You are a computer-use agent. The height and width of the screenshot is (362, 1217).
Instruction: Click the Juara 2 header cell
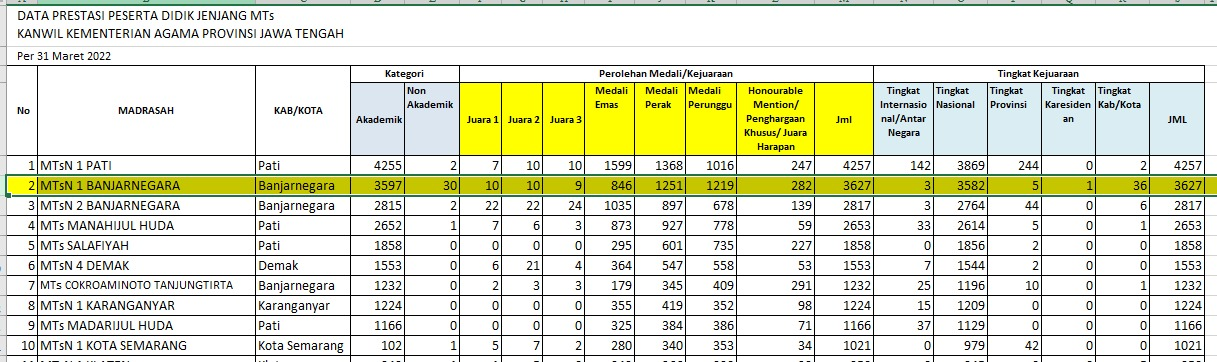pyautogui.click(x=524, y=120)
